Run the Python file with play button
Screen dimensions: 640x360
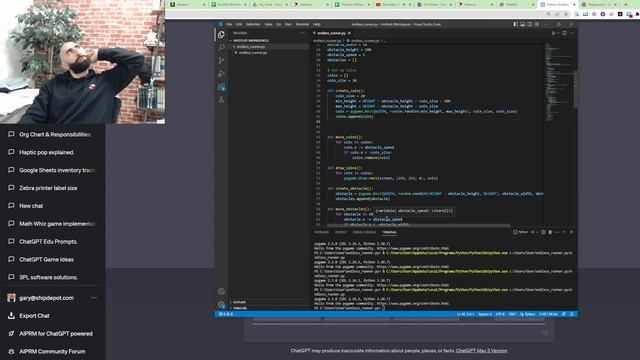point(554,33)
